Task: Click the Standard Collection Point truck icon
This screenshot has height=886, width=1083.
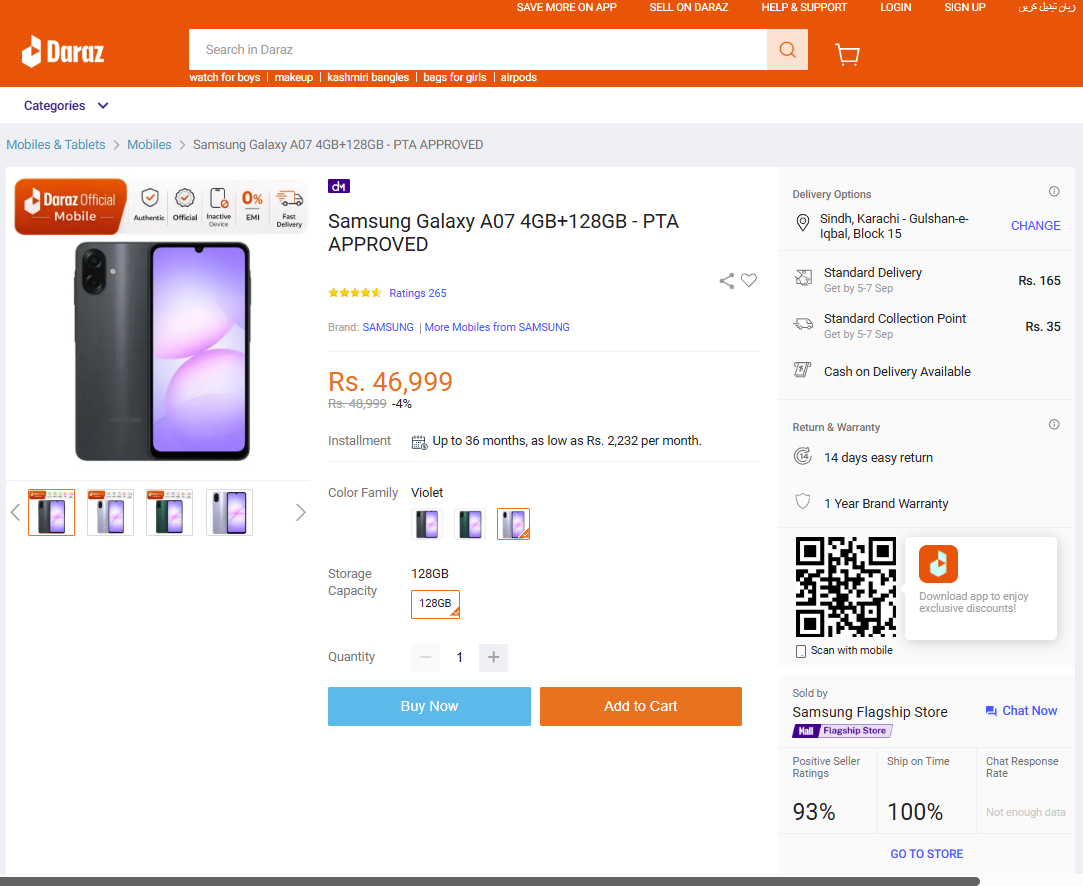Action: click(x=803, y=323)
